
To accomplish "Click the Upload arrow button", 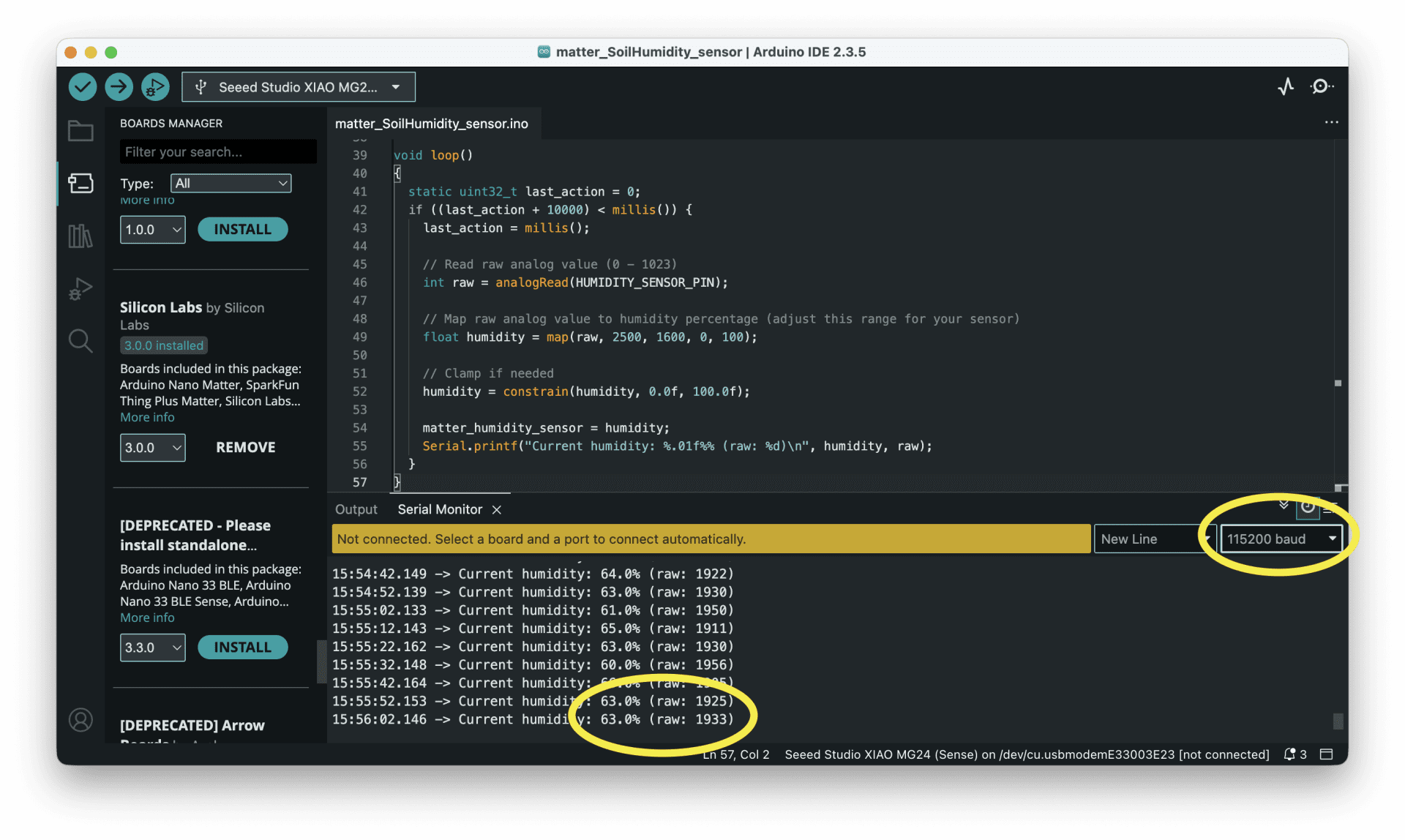I will [x=119, y=87].
